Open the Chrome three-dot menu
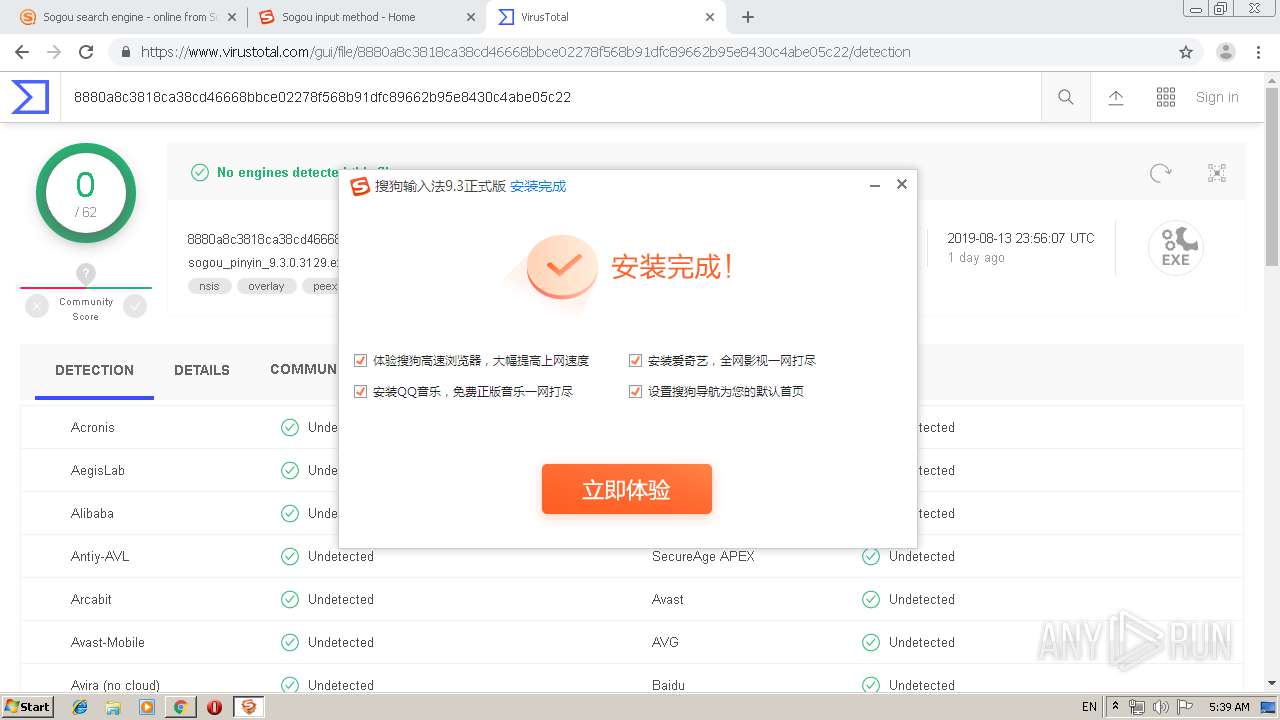1280x720 pixels. pos(1259,52)
